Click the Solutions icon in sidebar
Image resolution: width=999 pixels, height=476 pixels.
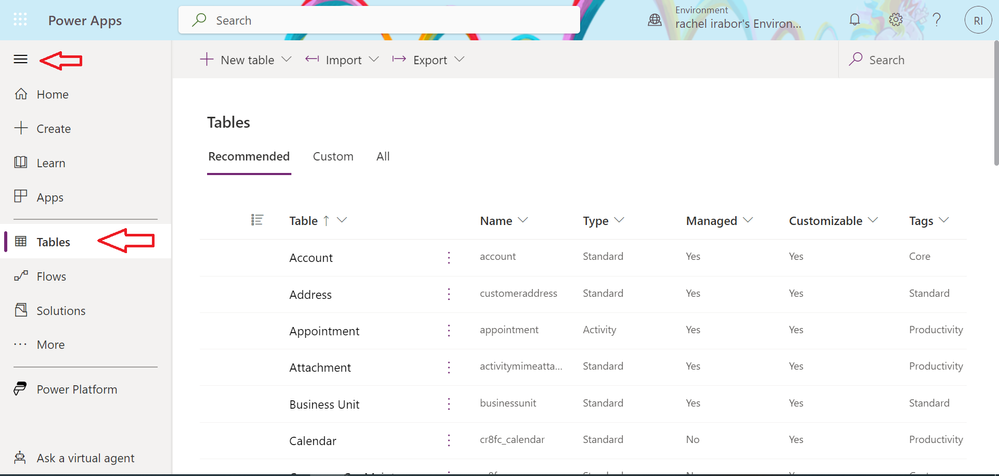coord(20,310)
